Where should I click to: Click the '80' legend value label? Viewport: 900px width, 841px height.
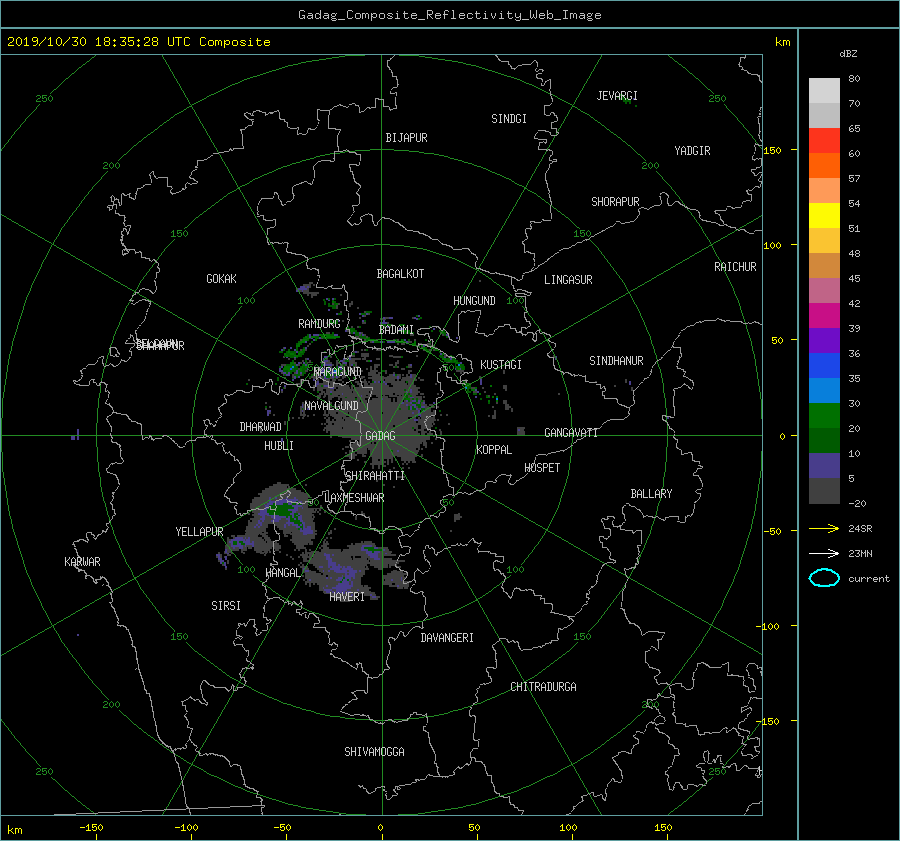(x=854, y=78)
